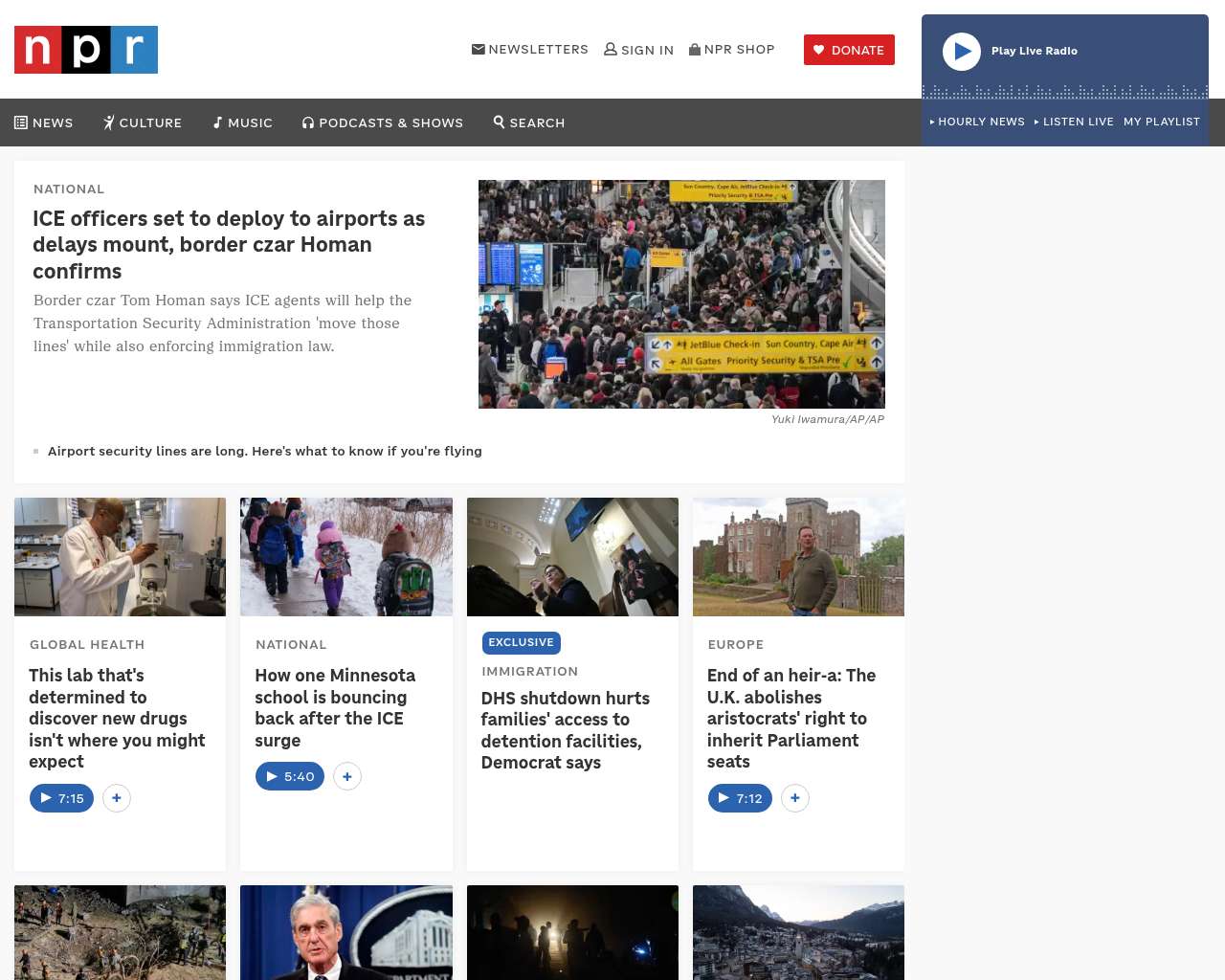This screenshot has height=980, width=1225.
Task: Add the U.K. aristocrats story to playlist
Action: (795, 798)
